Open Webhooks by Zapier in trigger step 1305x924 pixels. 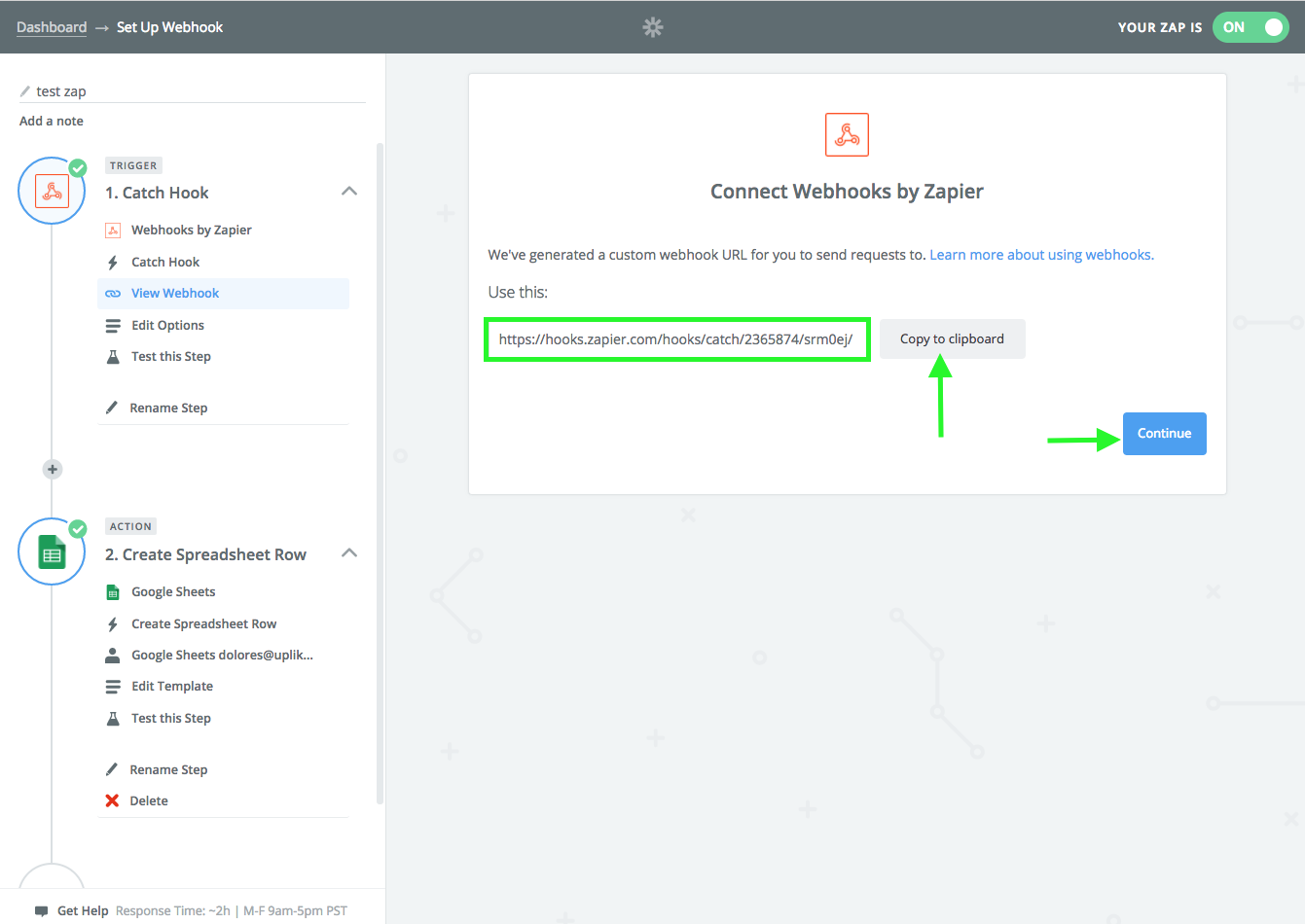[x=192, y=231]
